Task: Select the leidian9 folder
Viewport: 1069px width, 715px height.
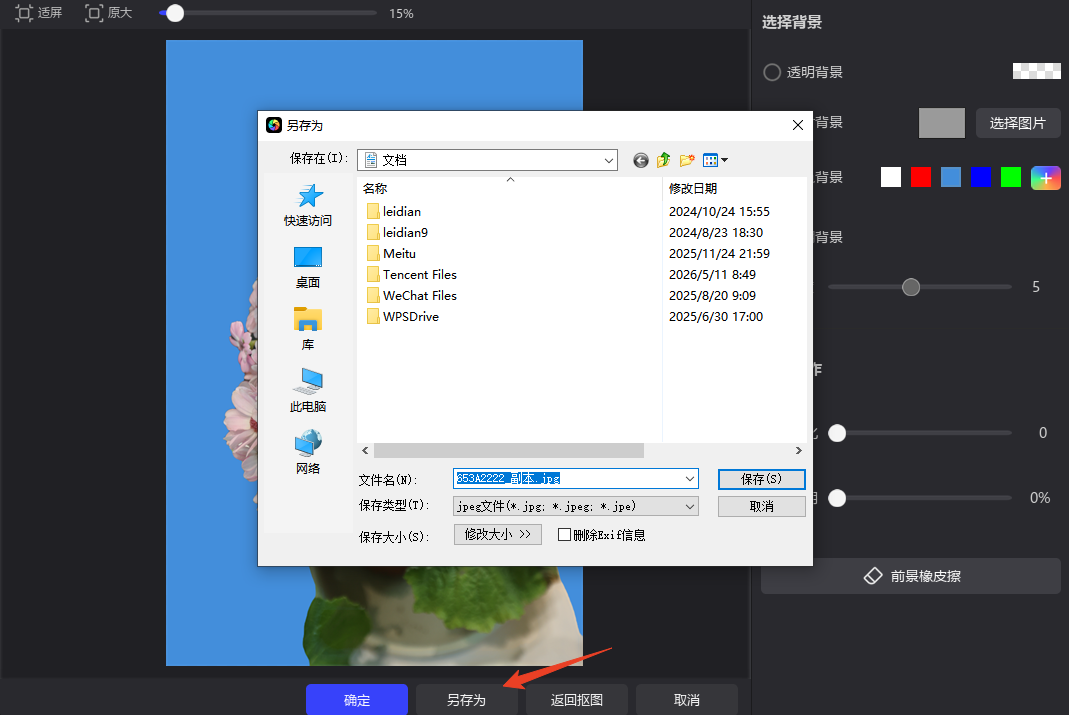Action: tap(397, 232)
